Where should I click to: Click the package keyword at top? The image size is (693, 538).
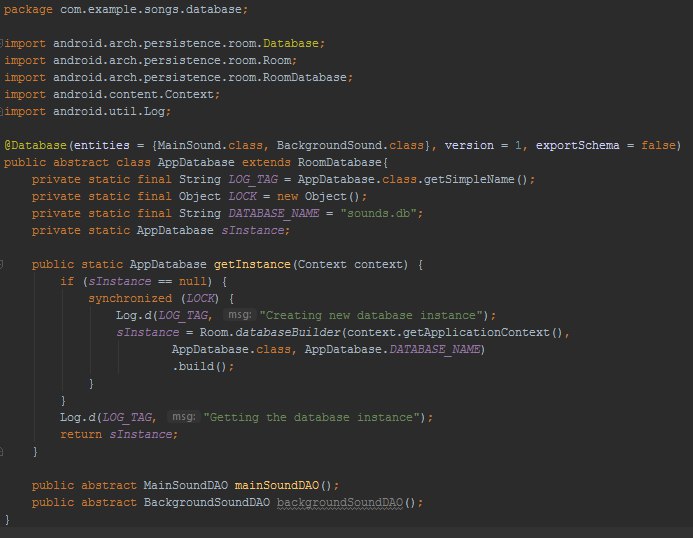[28, 10]
